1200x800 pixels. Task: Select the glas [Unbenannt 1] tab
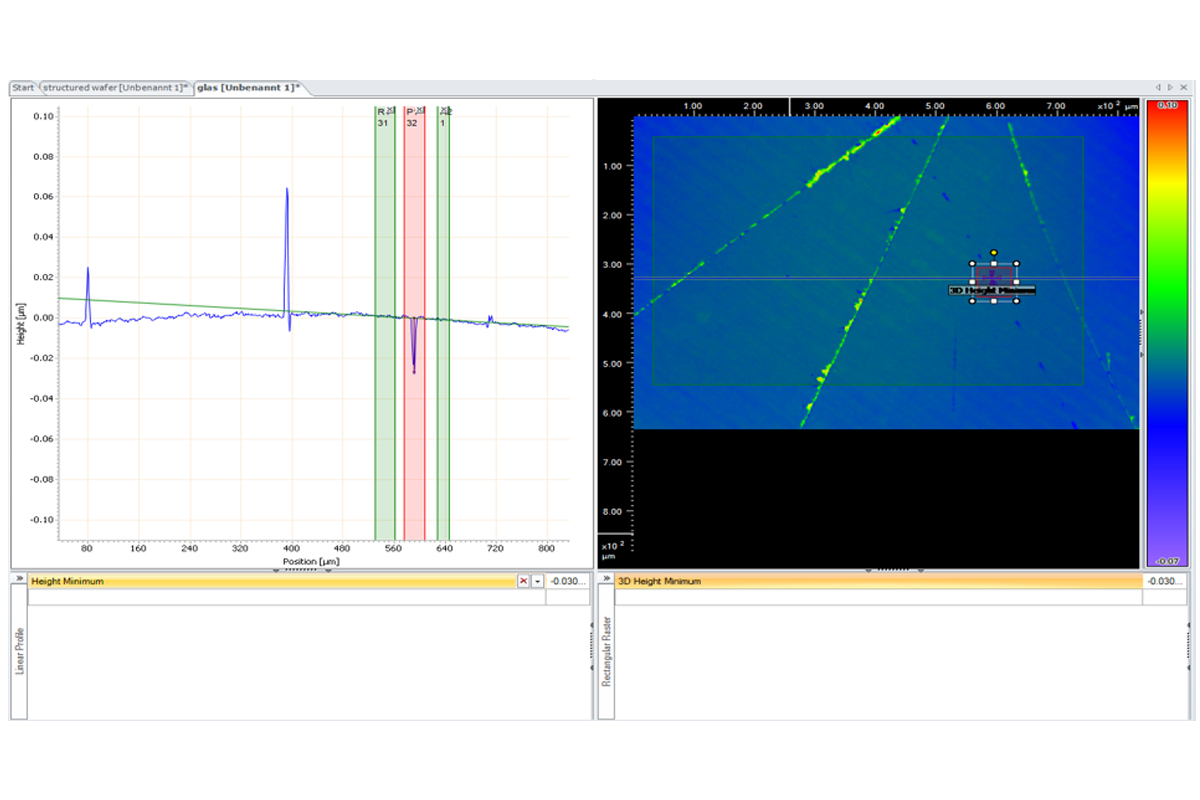point(250,88)
